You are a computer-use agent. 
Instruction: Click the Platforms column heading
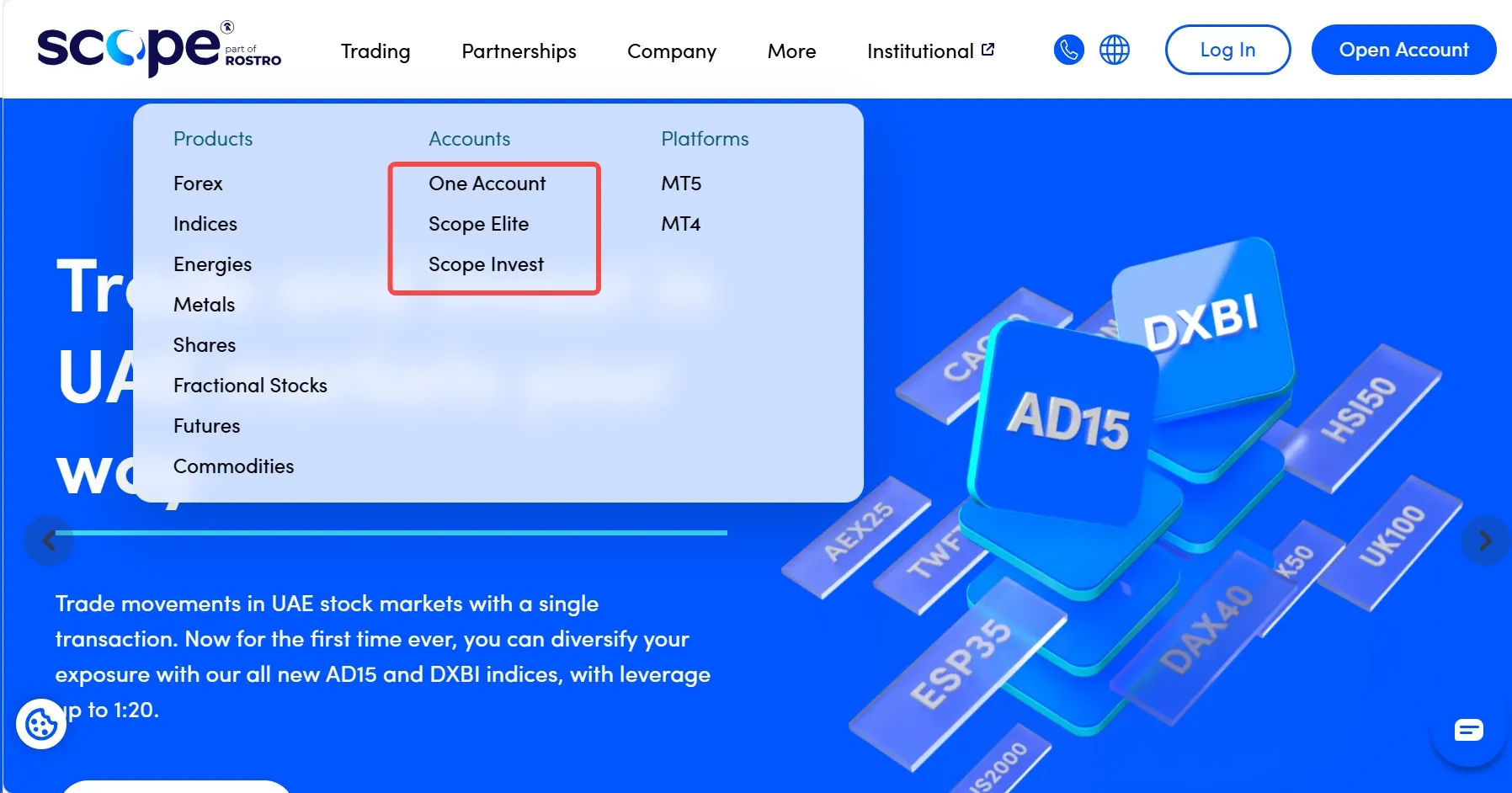click(705, 139)
